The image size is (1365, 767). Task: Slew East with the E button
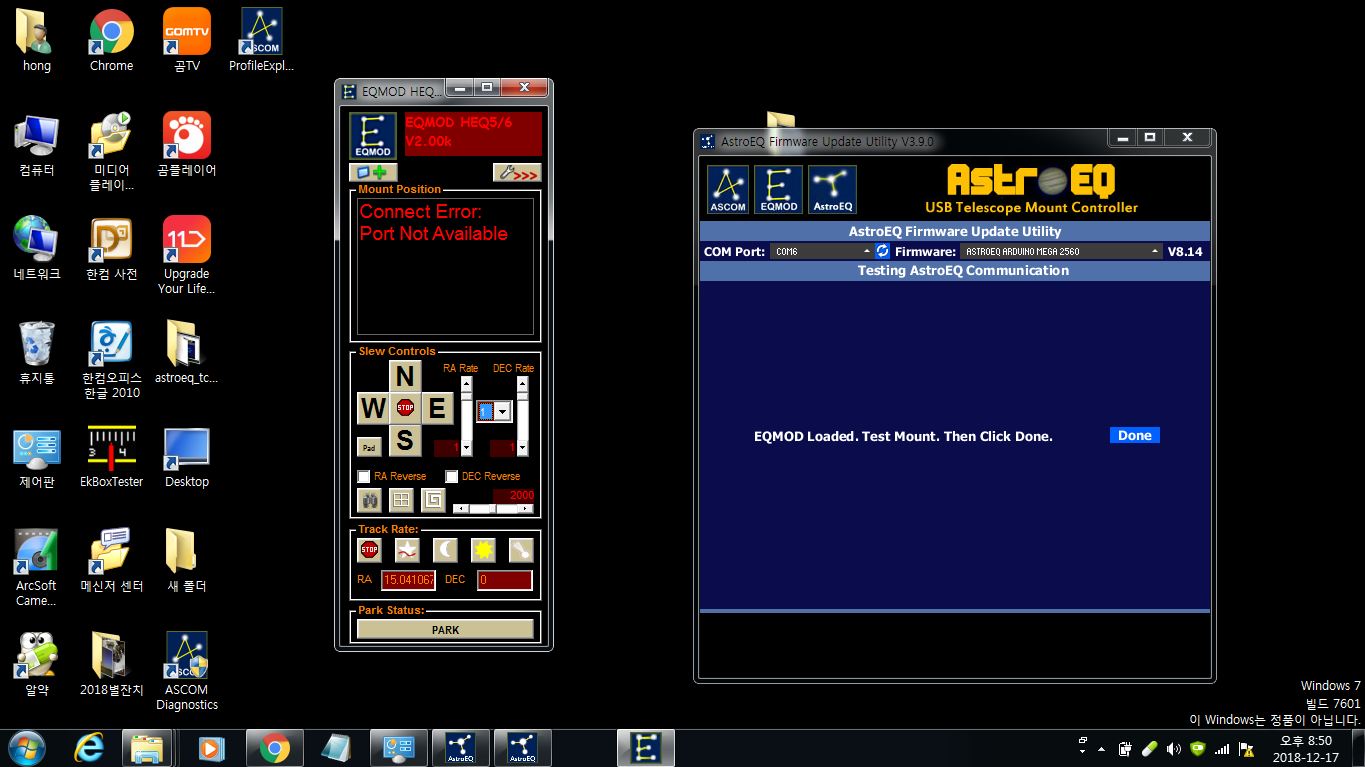pos(437,408)
